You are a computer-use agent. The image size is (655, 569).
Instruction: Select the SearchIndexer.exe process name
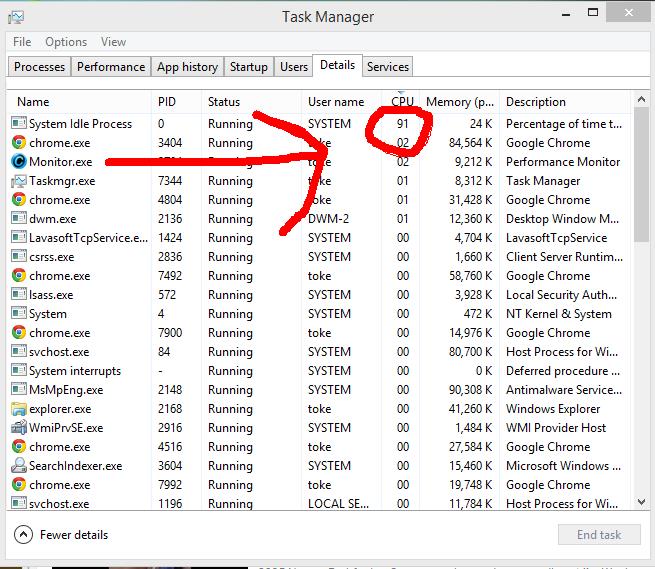pyautogui.click(x=76, y=466)
